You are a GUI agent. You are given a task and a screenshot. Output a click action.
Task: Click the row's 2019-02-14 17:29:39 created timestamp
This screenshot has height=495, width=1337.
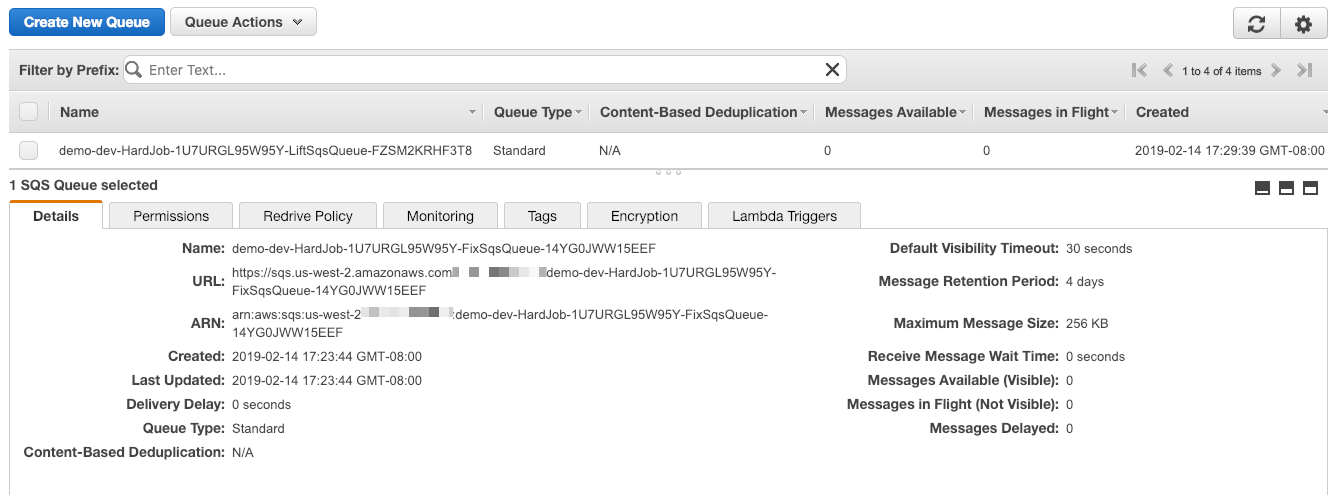[x=1230, y=151]
